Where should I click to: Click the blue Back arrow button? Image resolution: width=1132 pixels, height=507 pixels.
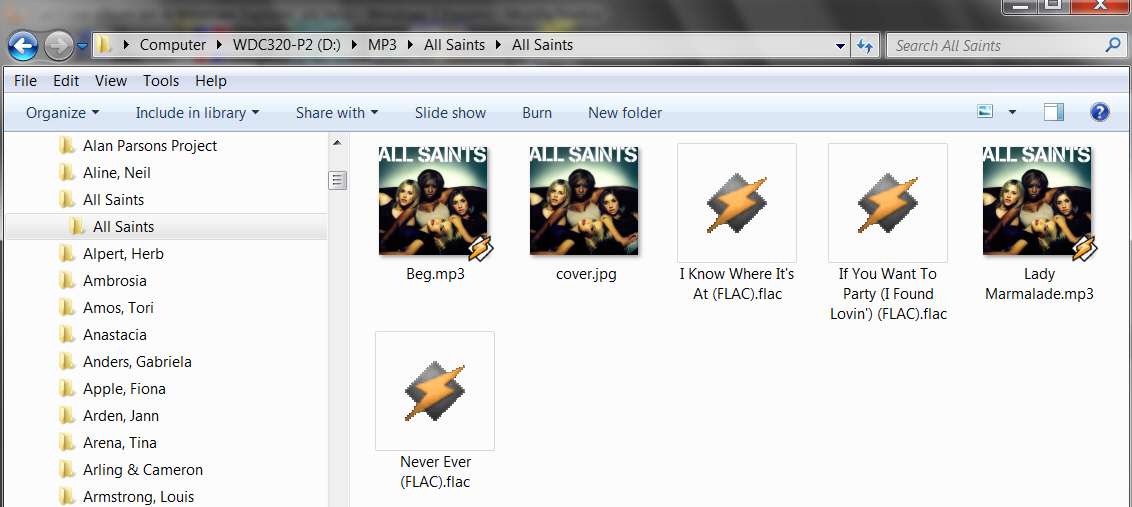tap(23, 47)
